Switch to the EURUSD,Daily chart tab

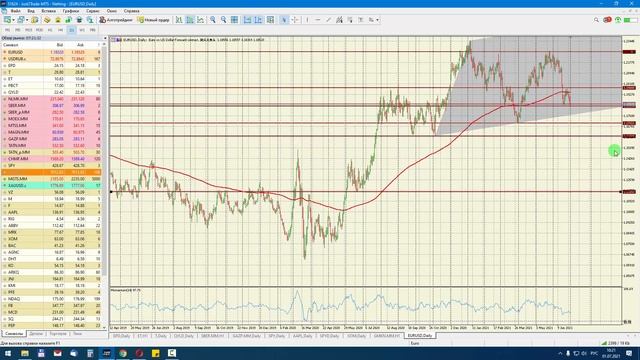tap(420, 336)
